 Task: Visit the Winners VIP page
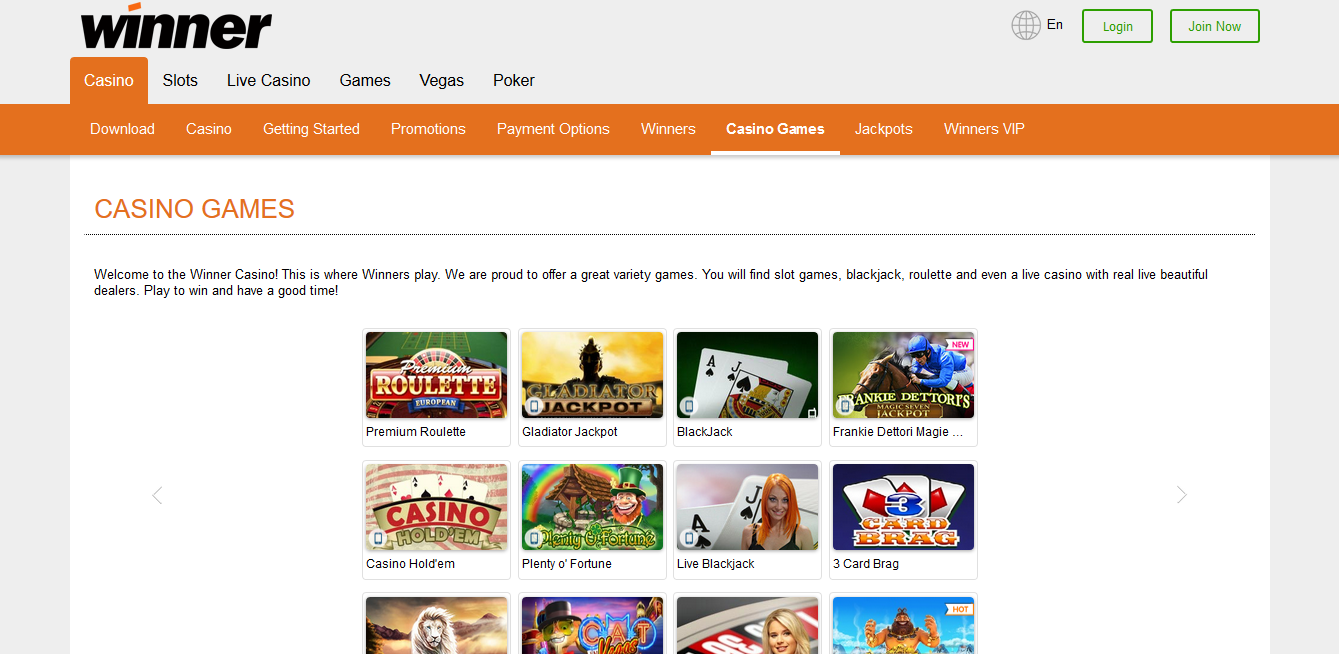984,129
